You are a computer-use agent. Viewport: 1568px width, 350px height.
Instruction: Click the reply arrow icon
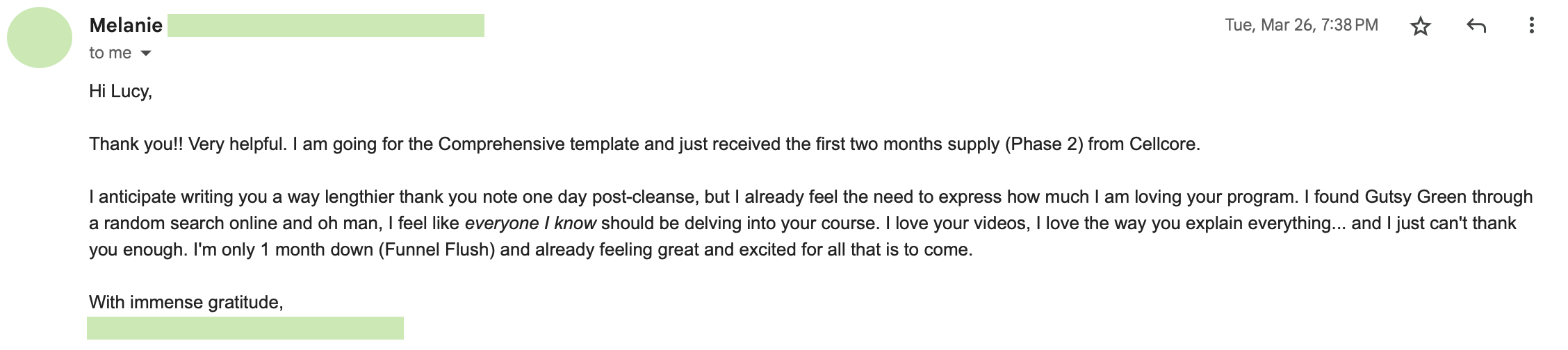click(x=1476, y=26)
